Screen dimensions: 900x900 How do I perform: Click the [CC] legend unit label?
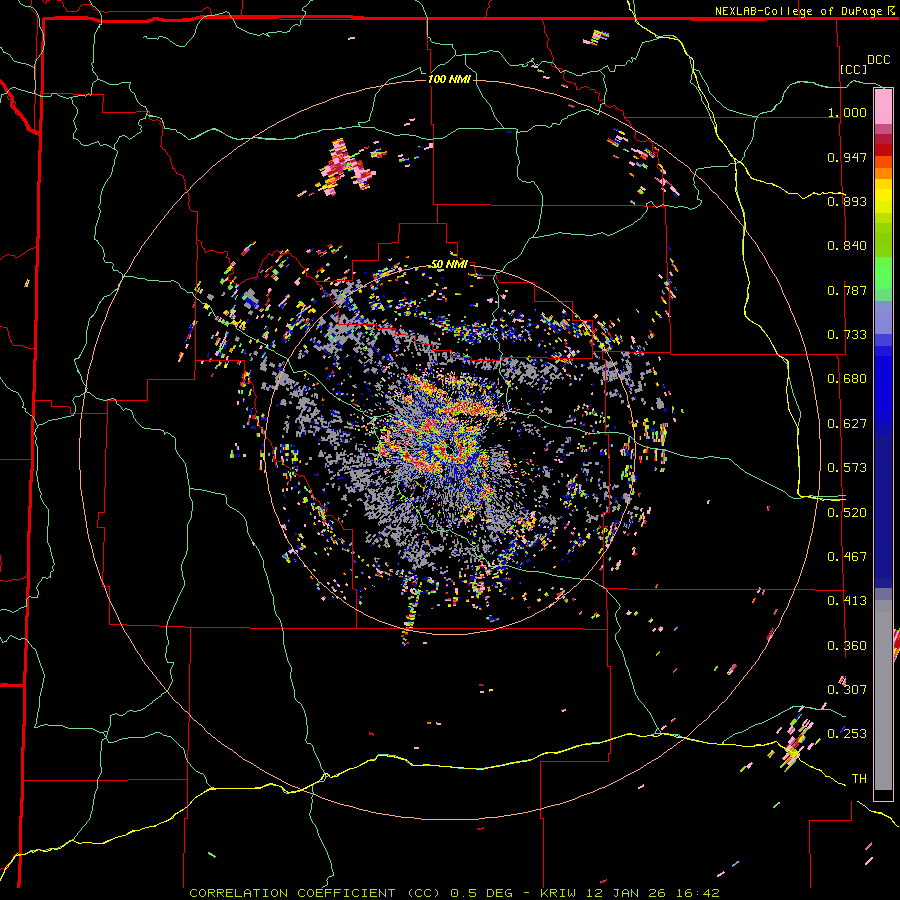tap(853, 69)
